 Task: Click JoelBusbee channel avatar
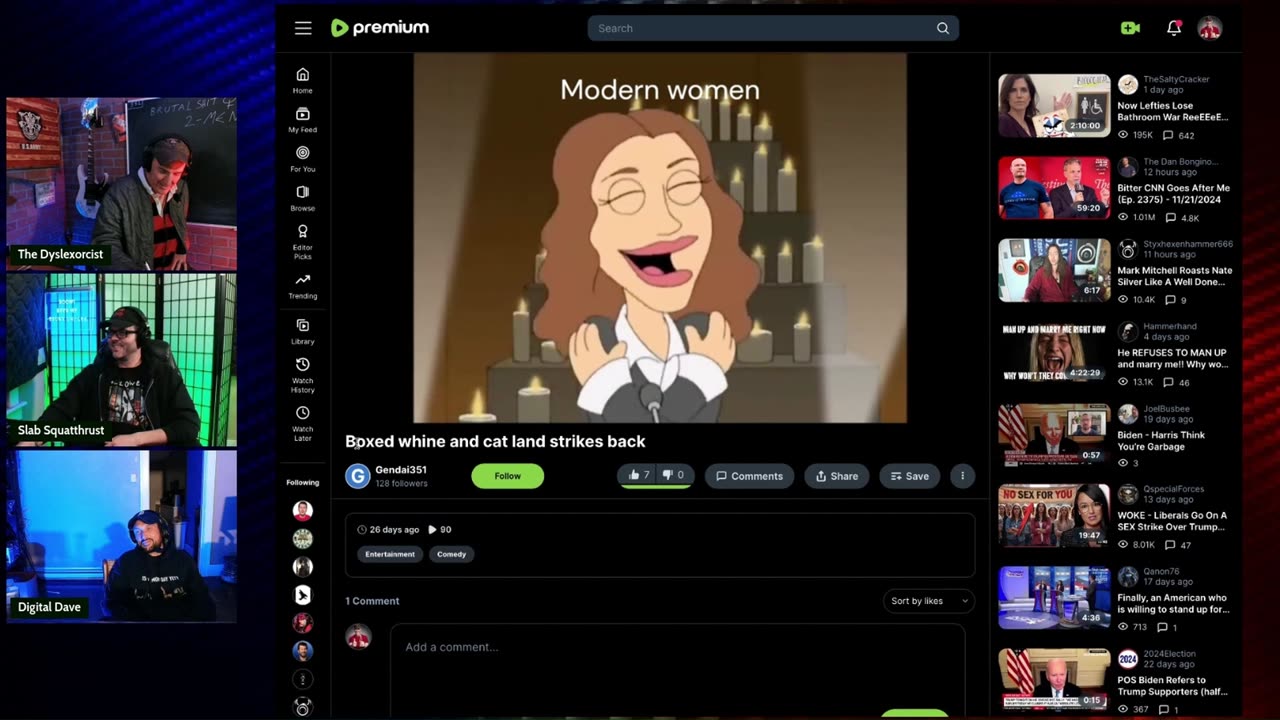(1128, 414)
